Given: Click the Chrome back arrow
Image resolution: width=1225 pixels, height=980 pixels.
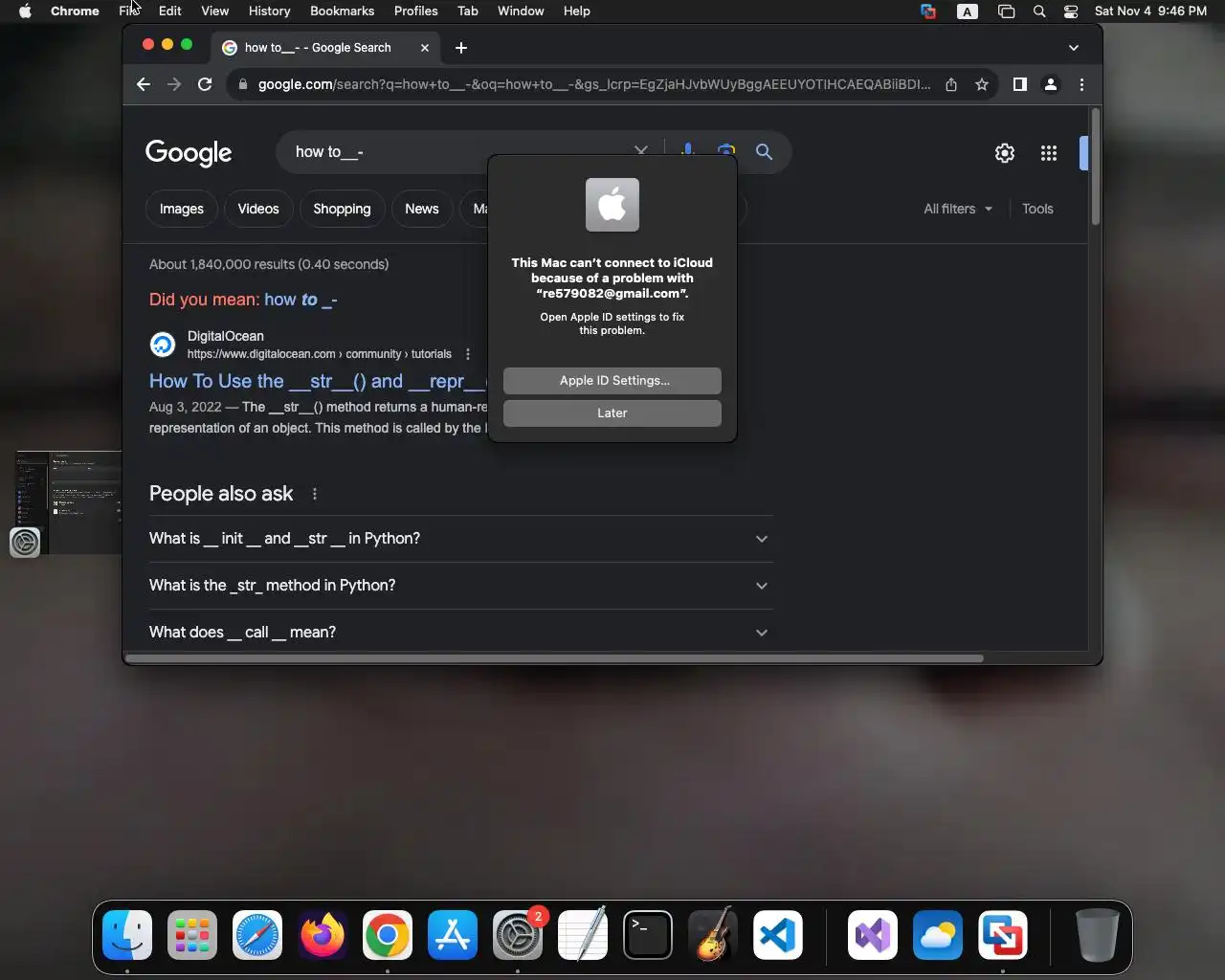Looking at the screenshot, I should pyautogui.click(x=144, y=84).
